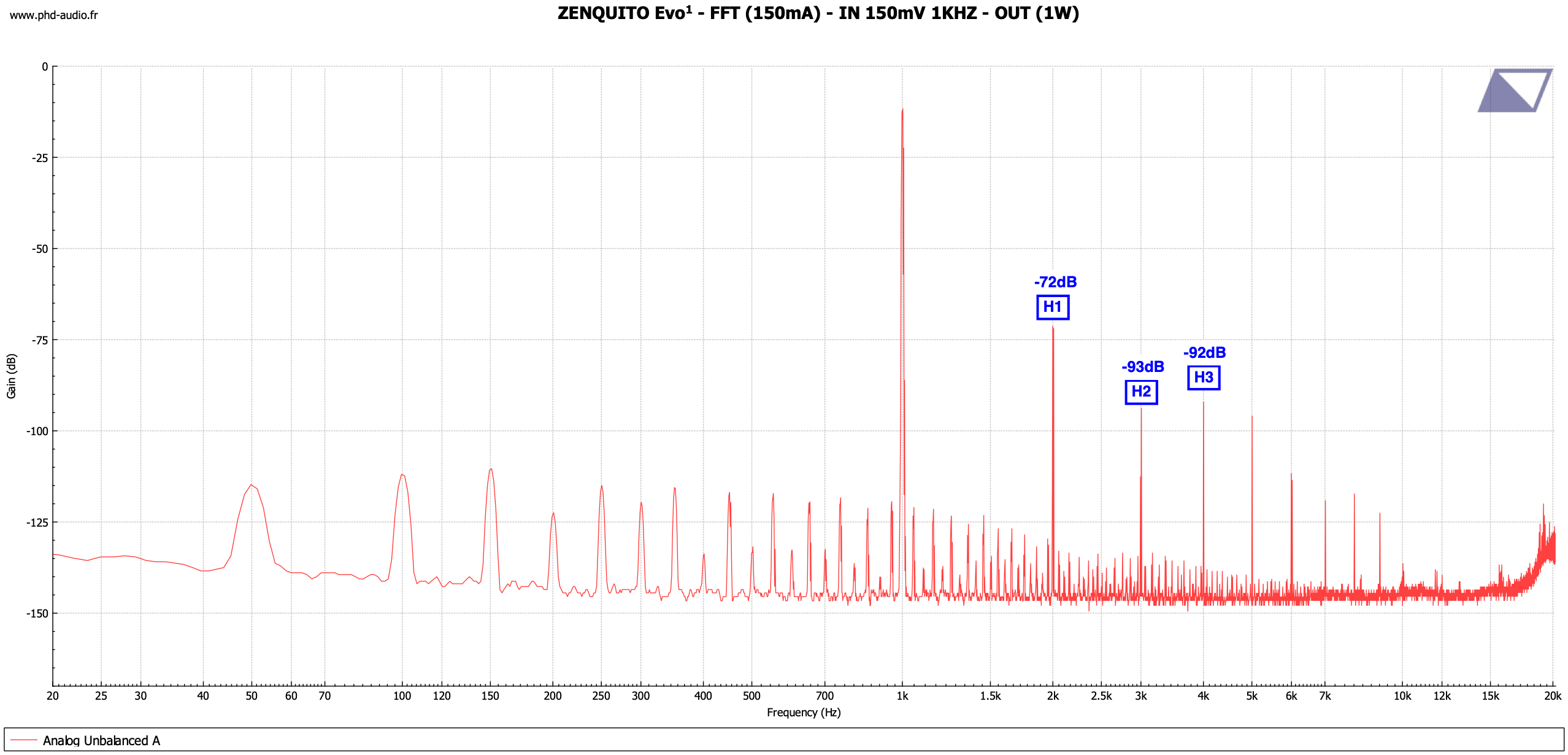Click the 20k frequency tick label
Image resolution: width=1568 pixels, height=755 pixels.
click(1553, 696)
